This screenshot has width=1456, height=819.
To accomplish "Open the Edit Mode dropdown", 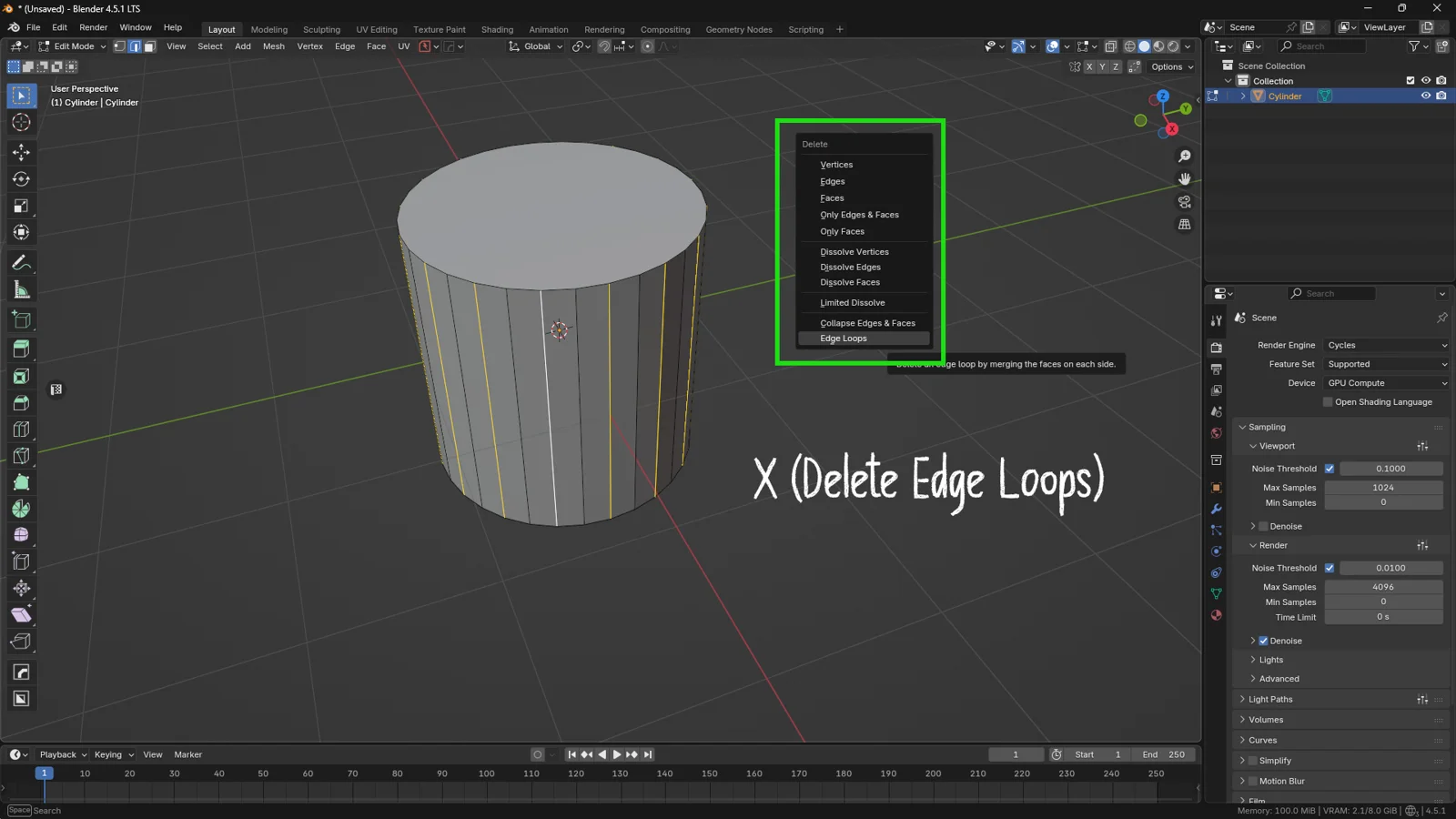I will click(x=72, y=46).
